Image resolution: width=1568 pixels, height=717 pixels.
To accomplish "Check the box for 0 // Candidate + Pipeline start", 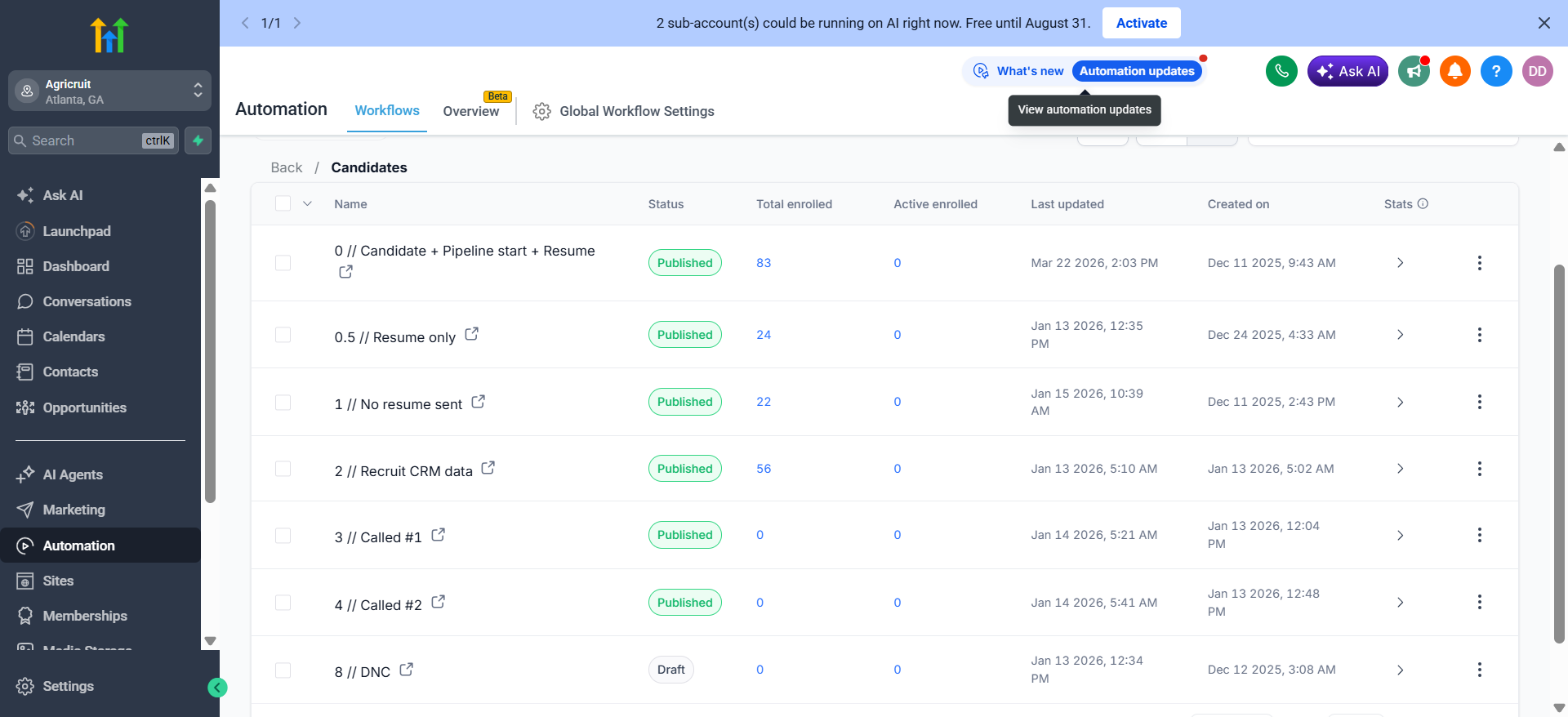I will [283, 263].
